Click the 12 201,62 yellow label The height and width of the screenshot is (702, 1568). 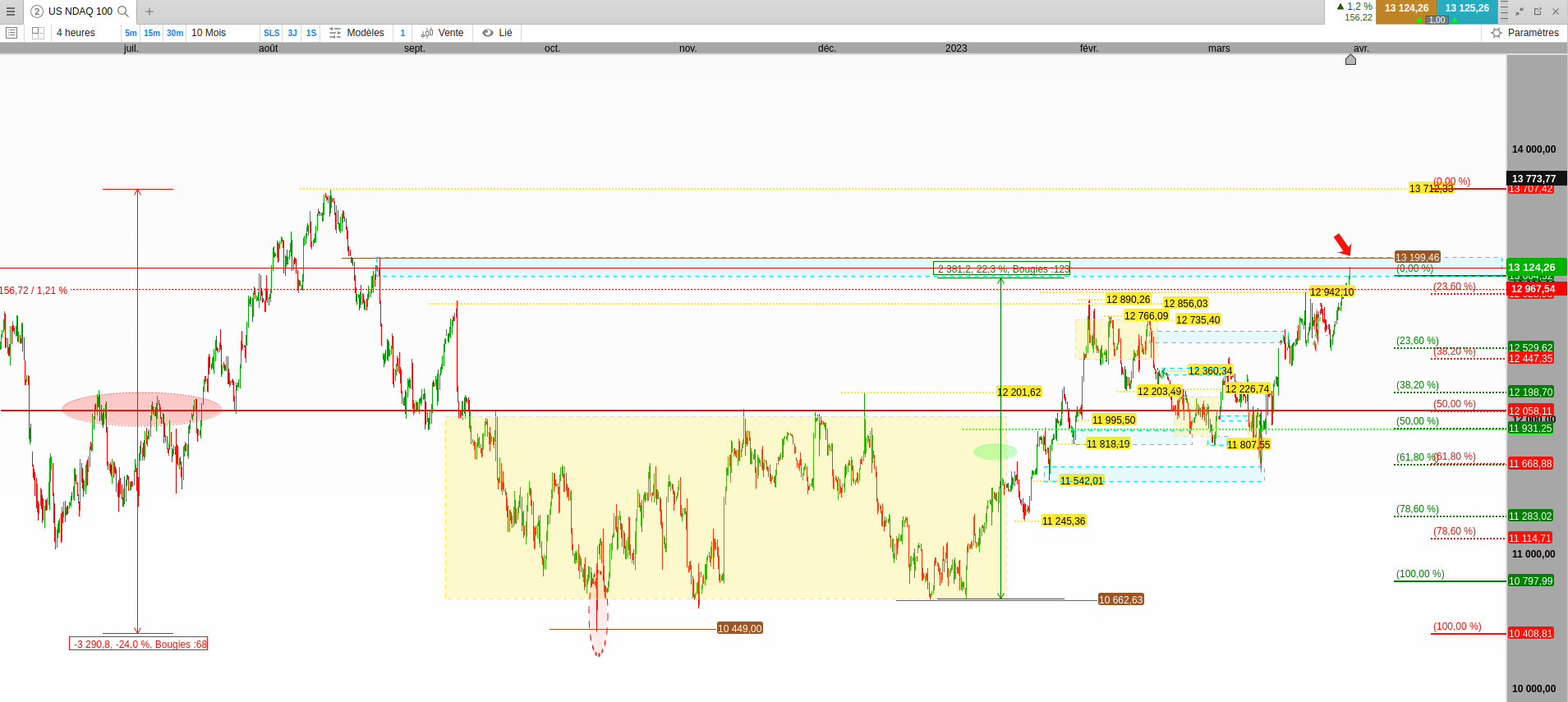click(1019, 392)
